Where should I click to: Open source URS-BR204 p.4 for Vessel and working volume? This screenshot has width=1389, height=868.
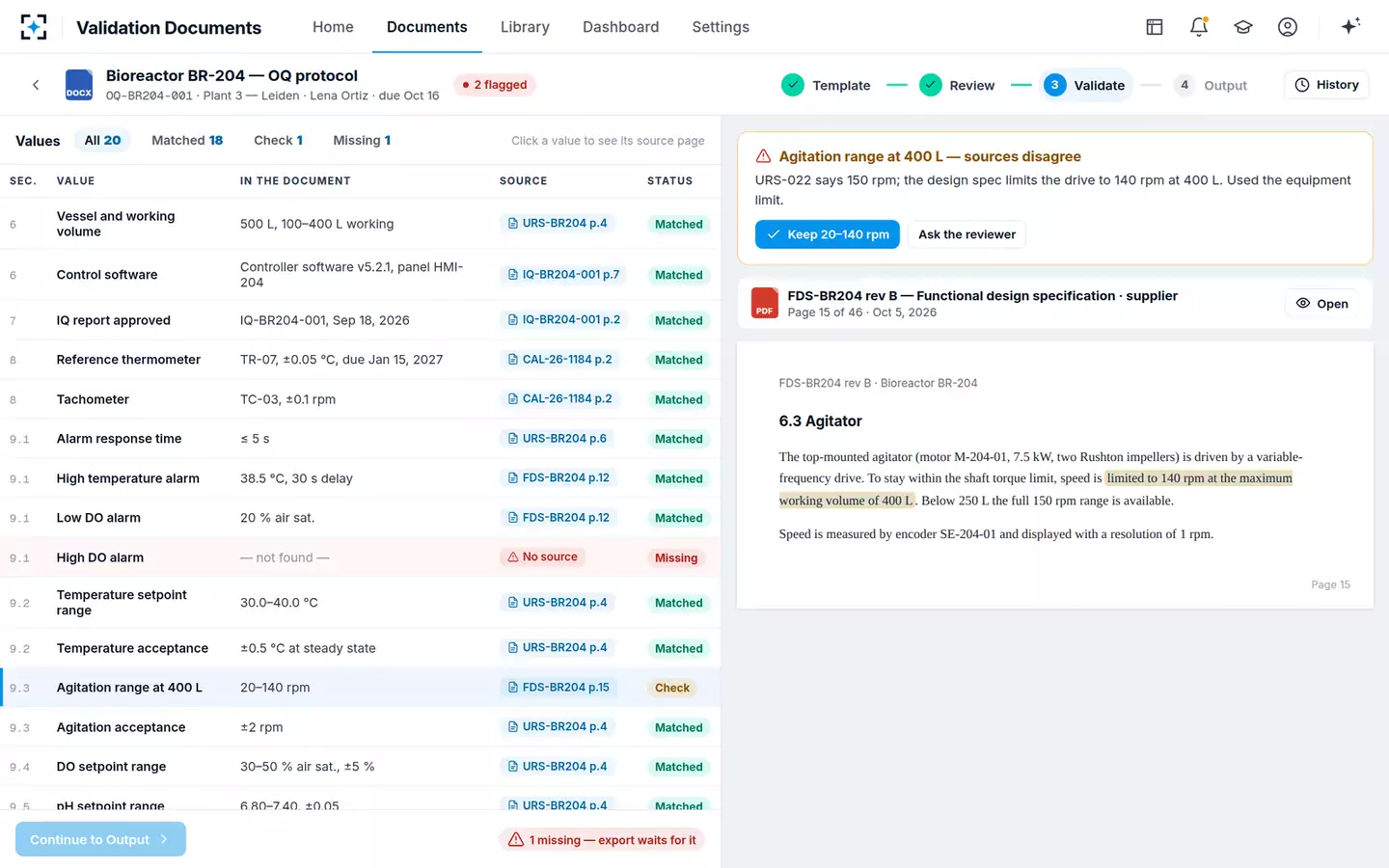click(558, 223)
